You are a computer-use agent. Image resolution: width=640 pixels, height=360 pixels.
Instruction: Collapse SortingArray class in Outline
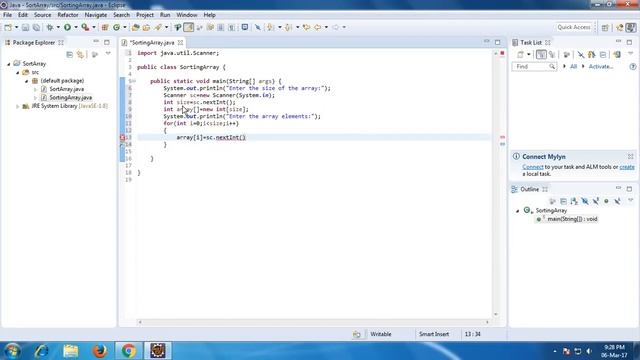coord(518,211)
